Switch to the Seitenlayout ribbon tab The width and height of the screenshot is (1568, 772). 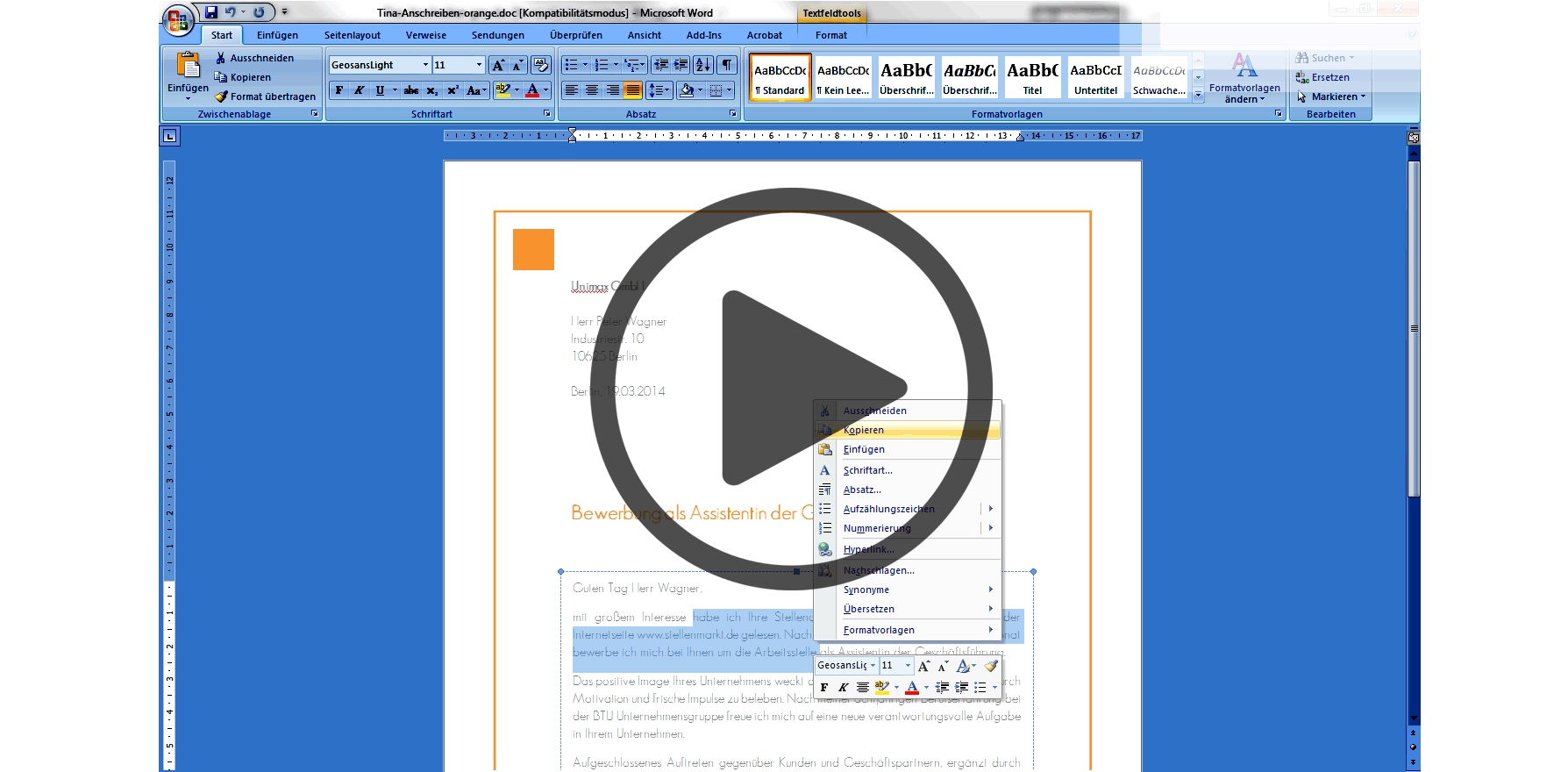(352, 35)
